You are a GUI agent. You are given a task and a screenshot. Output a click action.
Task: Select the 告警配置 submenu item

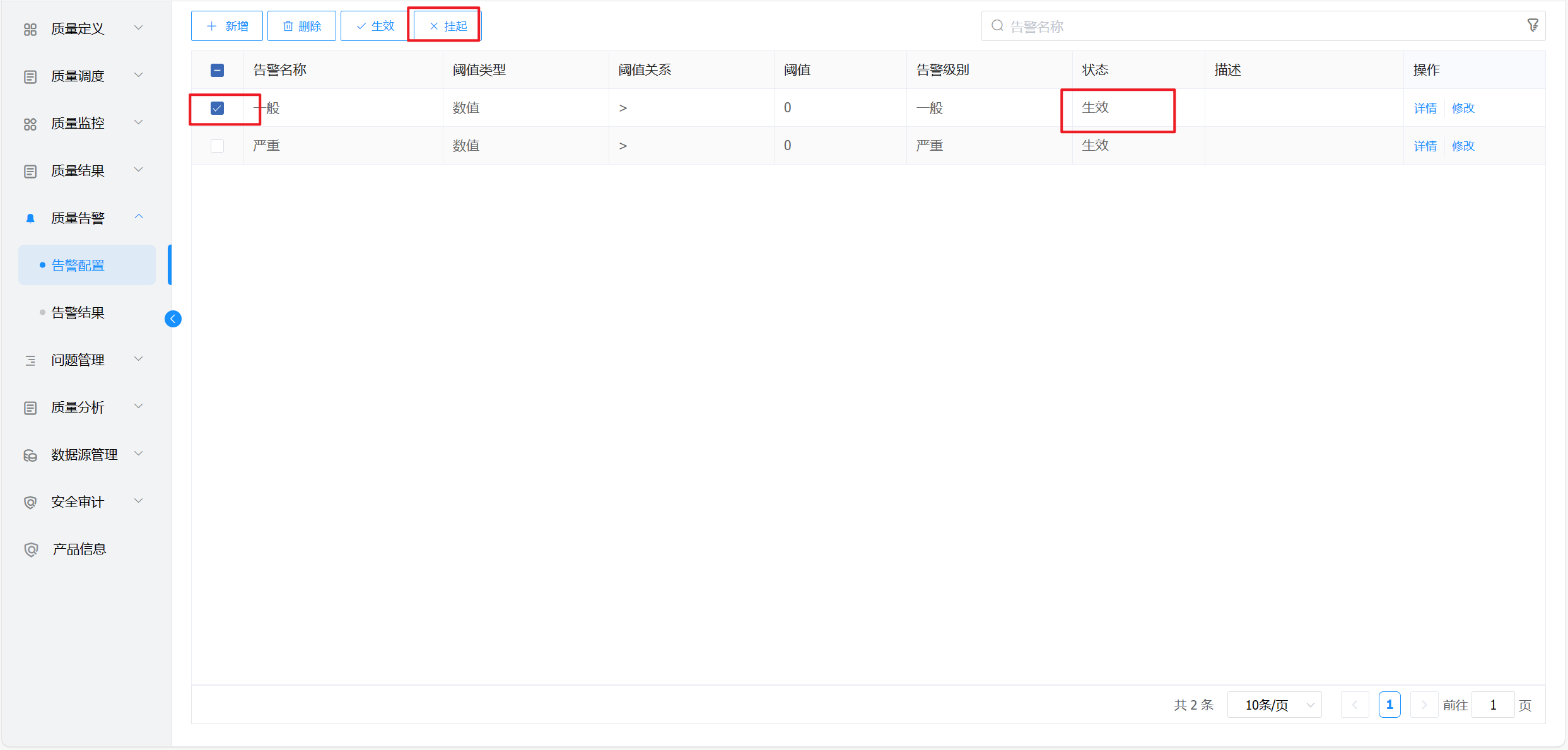78,265
